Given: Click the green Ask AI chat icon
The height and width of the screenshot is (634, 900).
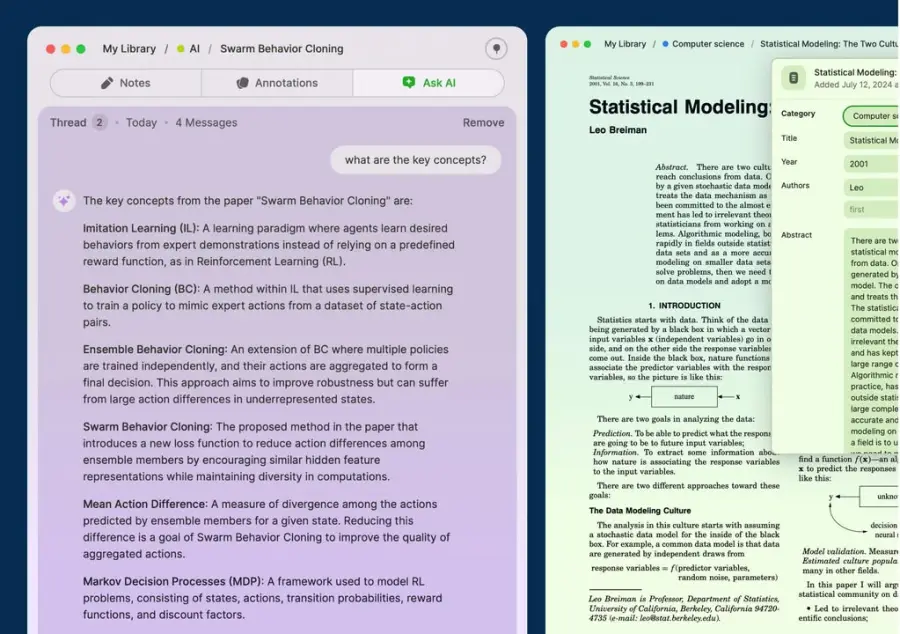Looking at the screenshot, I should pos(409,83).
